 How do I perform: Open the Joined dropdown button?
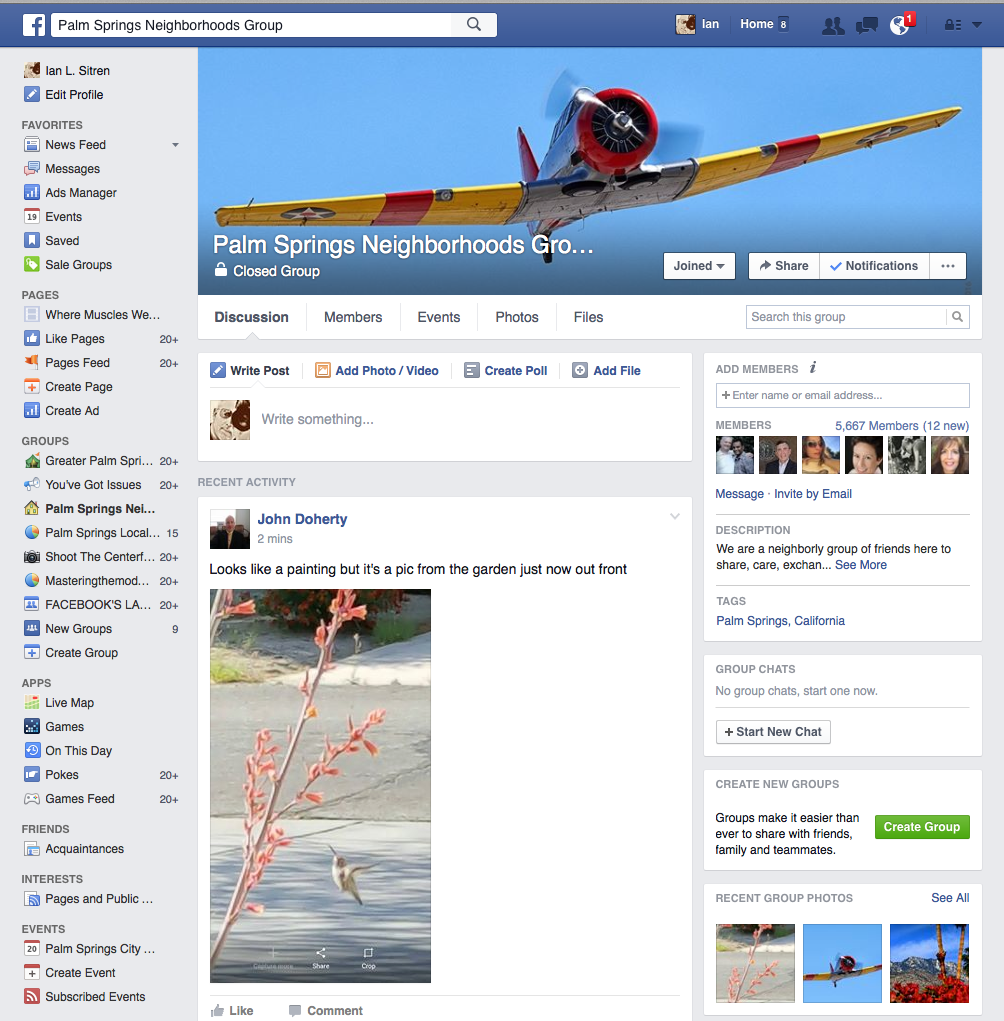699,266
